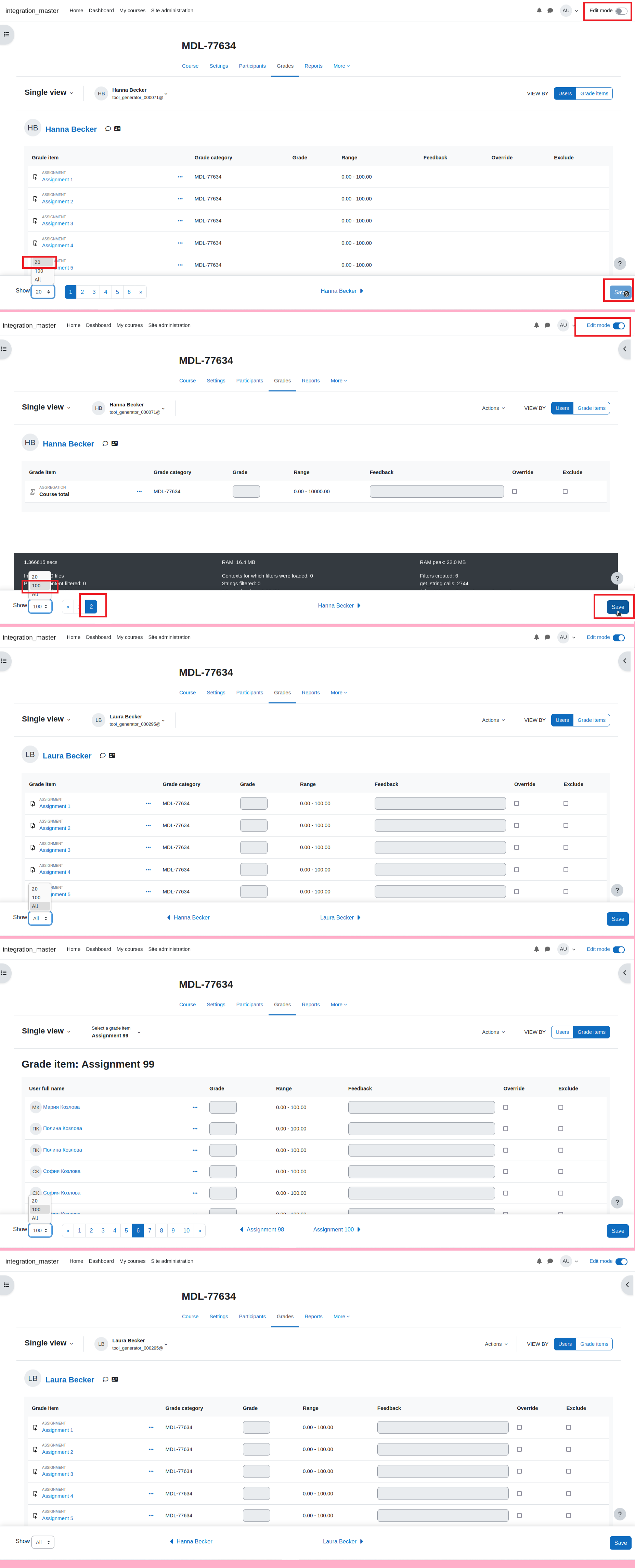Collapse block drawer chevron on Assignment 99 page
This screenshot has height=1568, width=635.
(x=625, y=973)
